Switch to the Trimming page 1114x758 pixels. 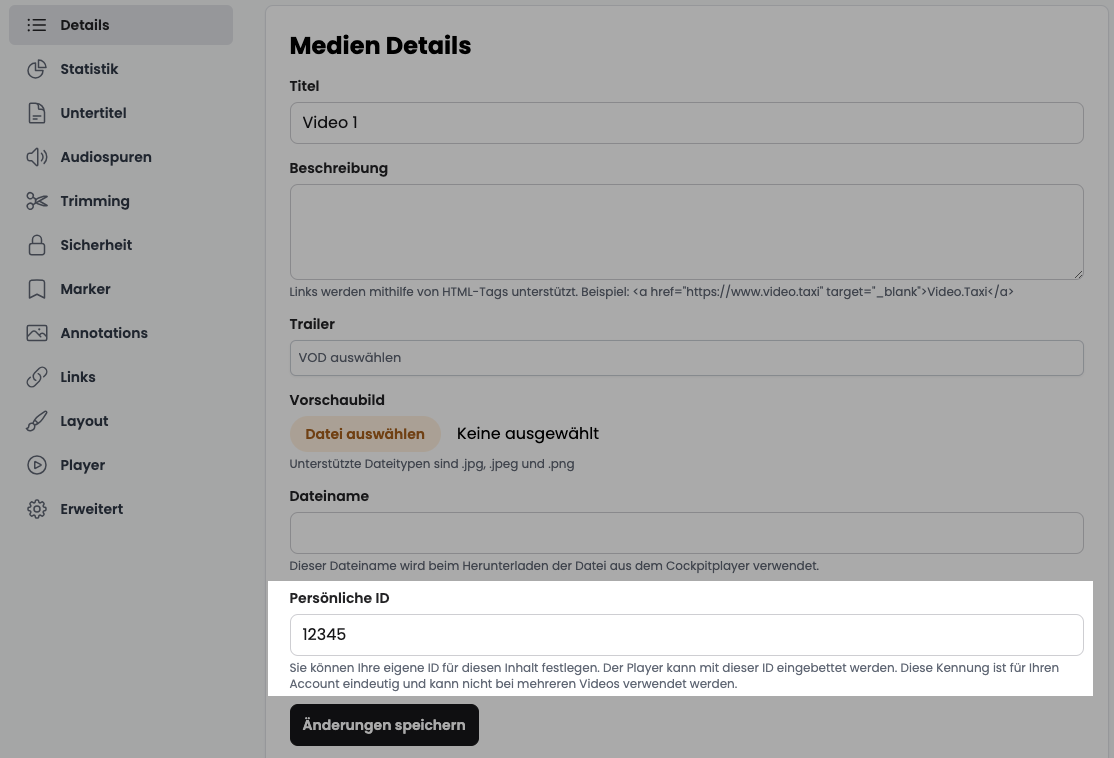click(x=121, y=201)
